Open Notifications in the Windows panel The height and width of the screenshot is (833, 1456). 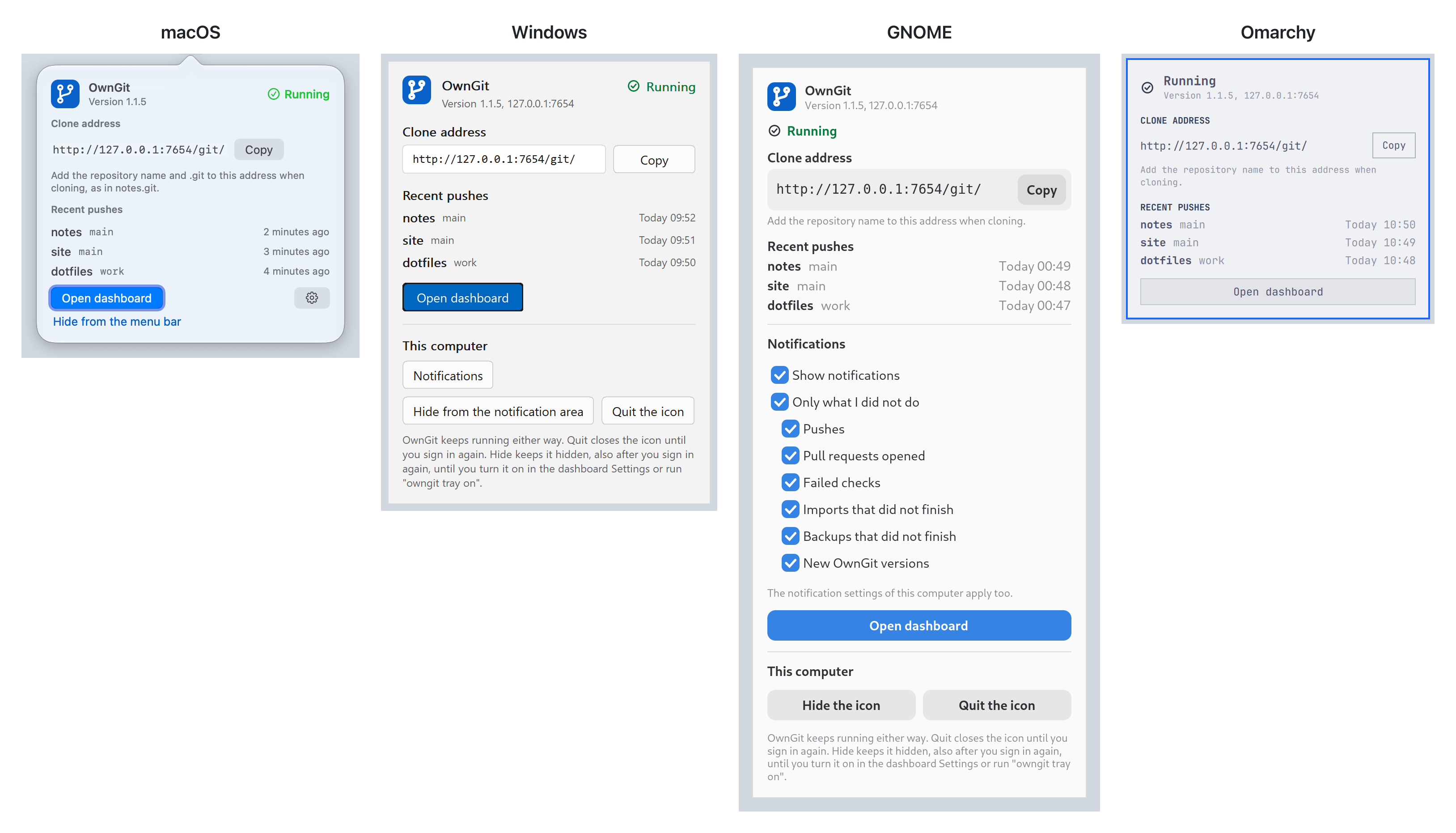448,375
